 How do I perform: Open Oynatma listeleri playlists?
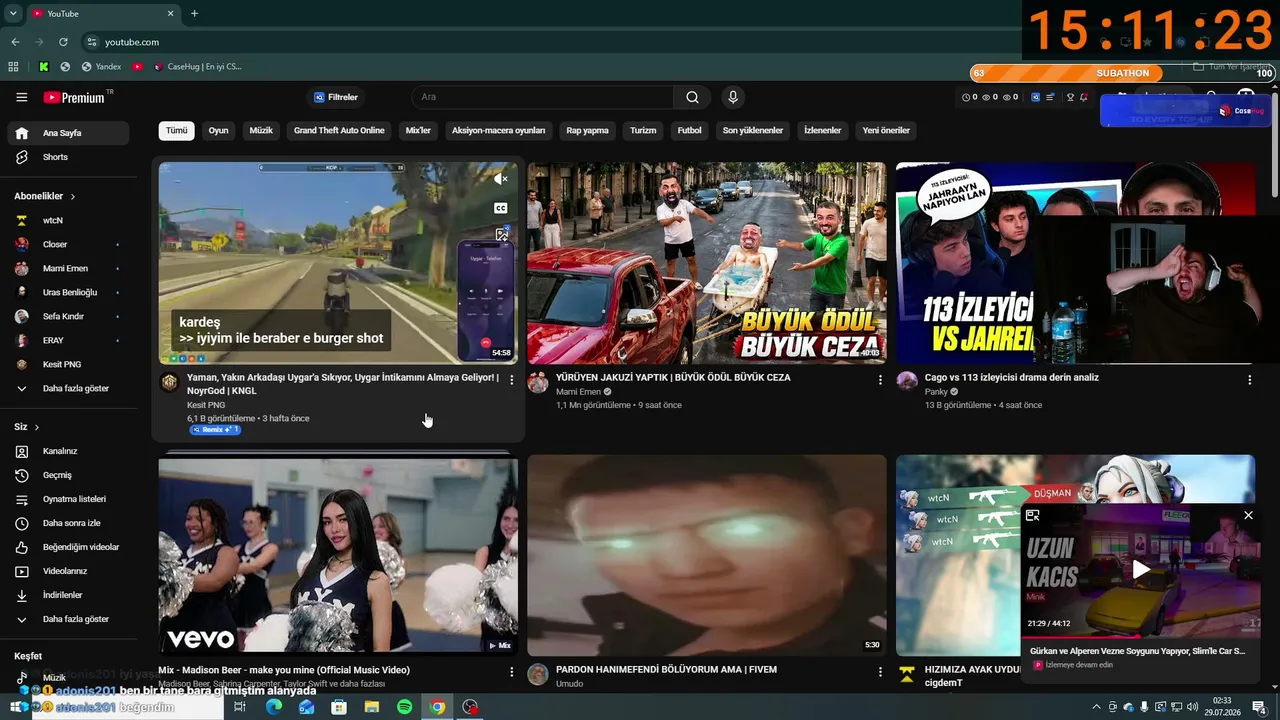point(69,499)
